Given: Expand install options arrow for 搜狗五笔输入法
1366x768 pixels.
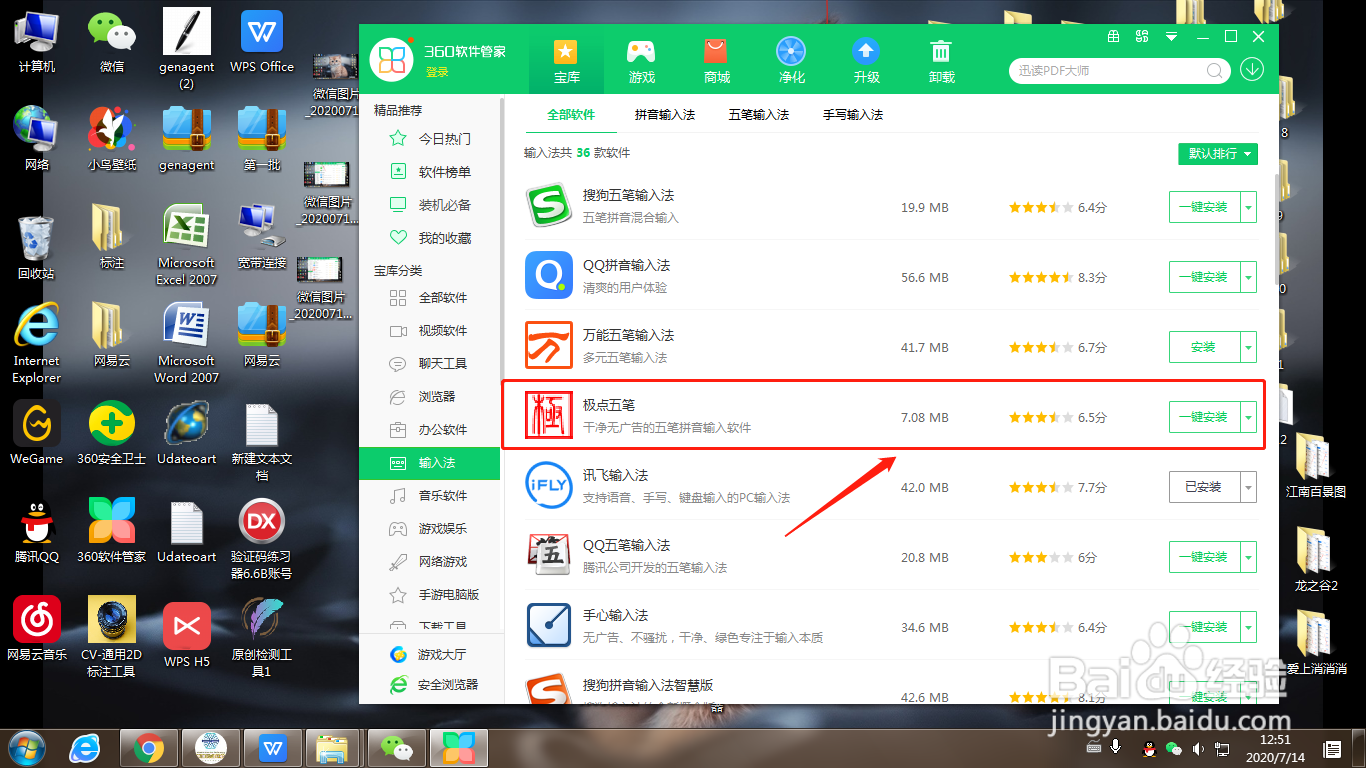Looking at the screenshot, I should (1248, 207).
